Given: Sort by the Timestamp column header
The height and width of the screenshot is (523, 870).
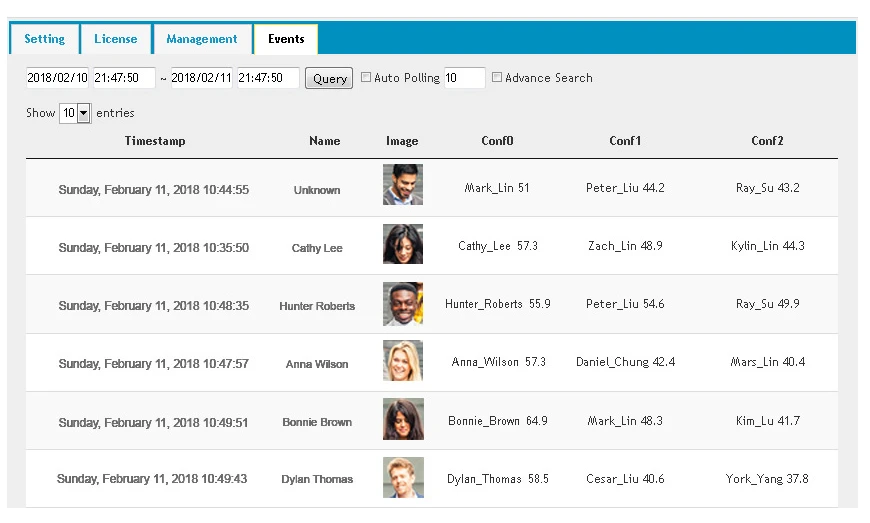Looking at the screenshot, I should pyautogui.click(x=155, y=141).
